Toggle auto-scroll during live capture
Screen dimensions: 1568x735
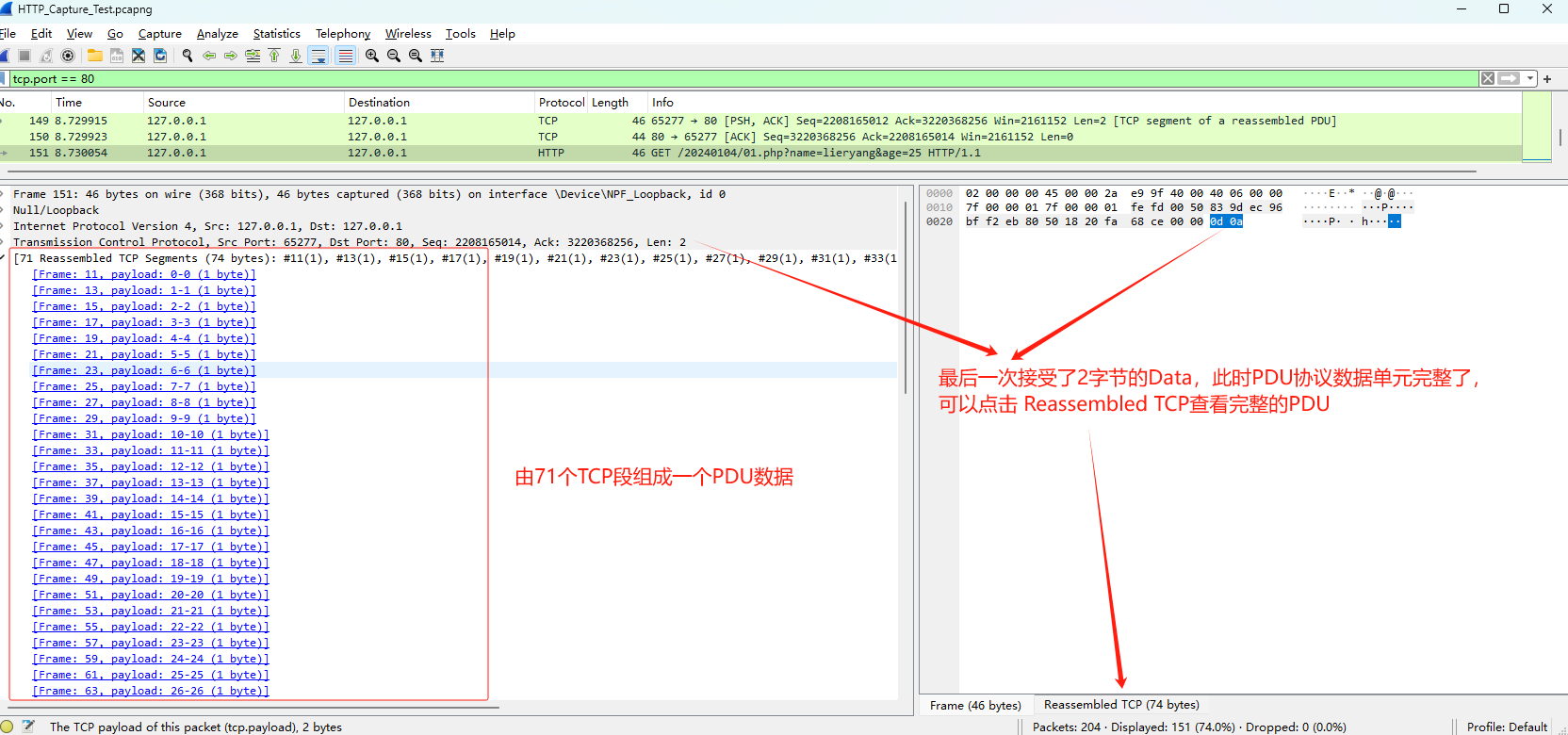pyautogui.click(x=318, y=56)
